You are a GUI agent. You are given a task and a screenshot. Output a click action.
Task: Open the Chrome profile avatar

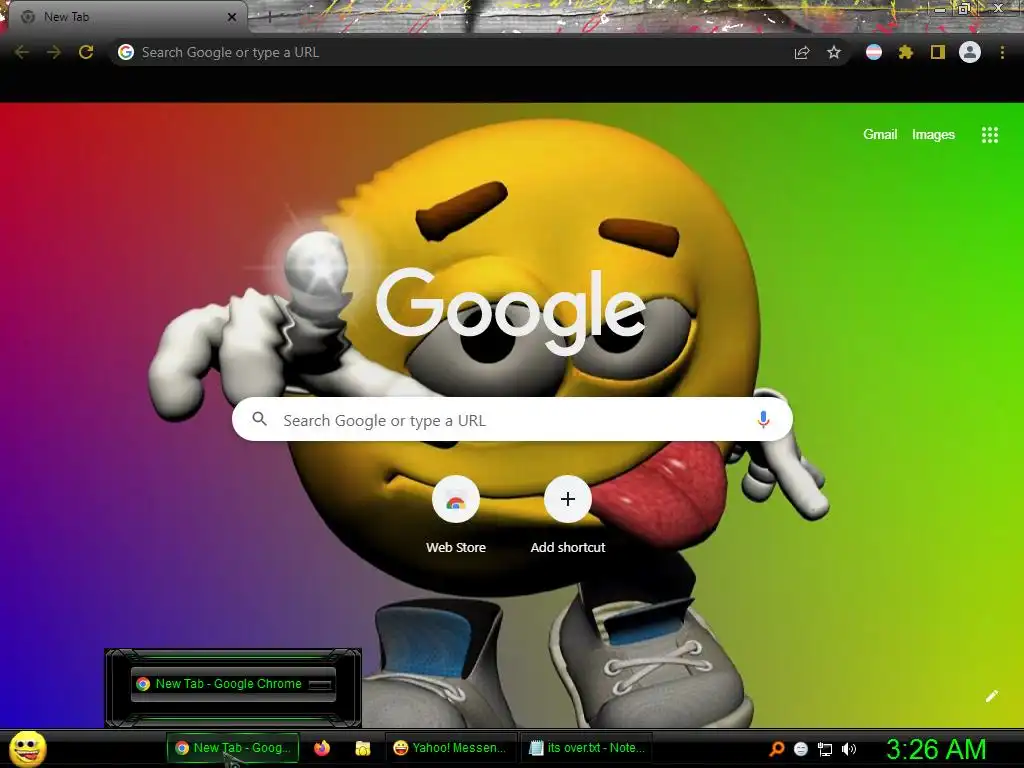(970, 52)
